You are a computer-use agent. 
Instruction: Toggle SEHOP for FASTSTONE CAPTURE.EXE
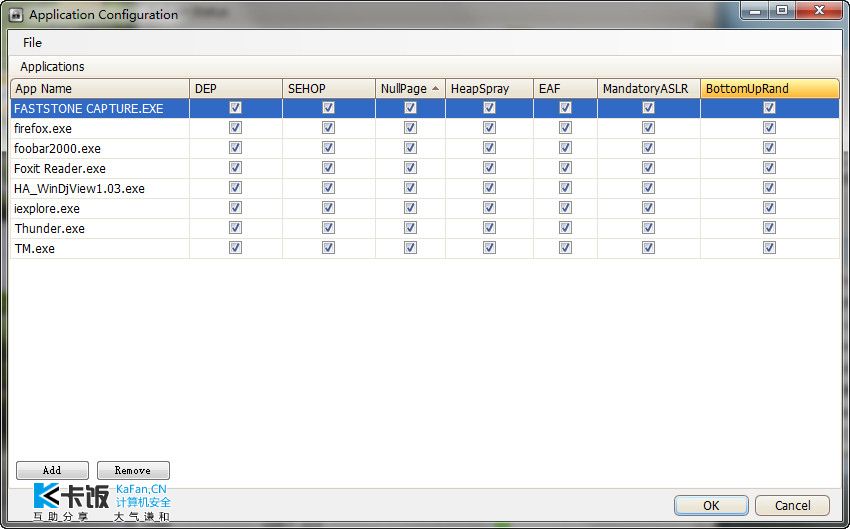(x=329, y=108)
